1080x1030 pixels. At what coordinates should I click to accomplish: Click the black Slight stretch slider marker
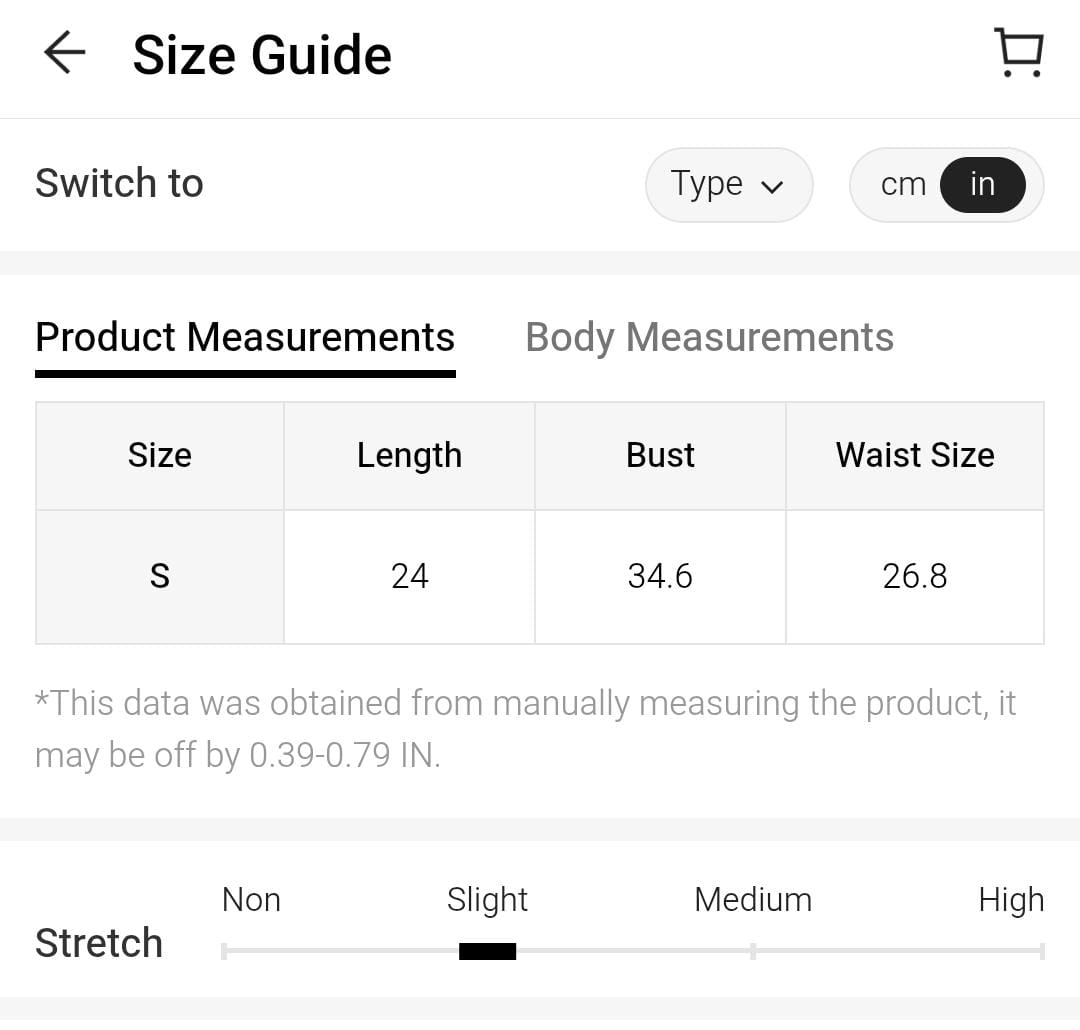pos(487,951)
